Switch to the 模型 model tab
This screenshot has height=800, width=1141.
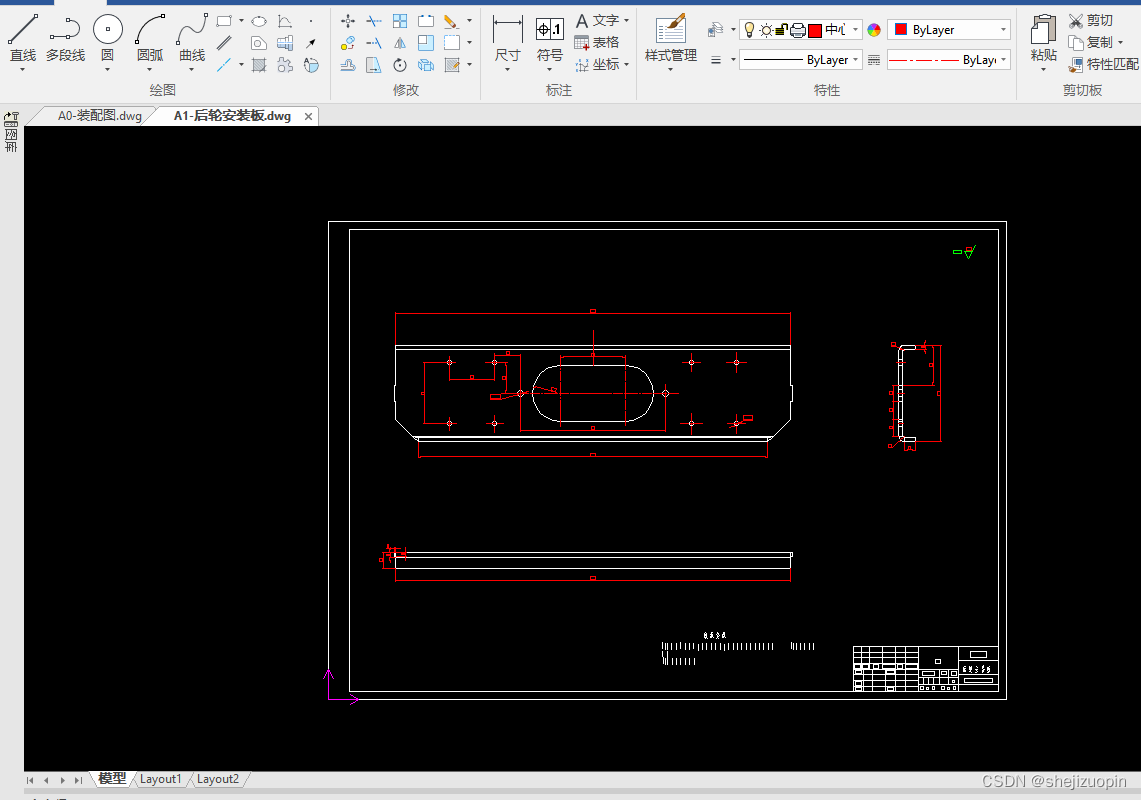click(112, 778)
